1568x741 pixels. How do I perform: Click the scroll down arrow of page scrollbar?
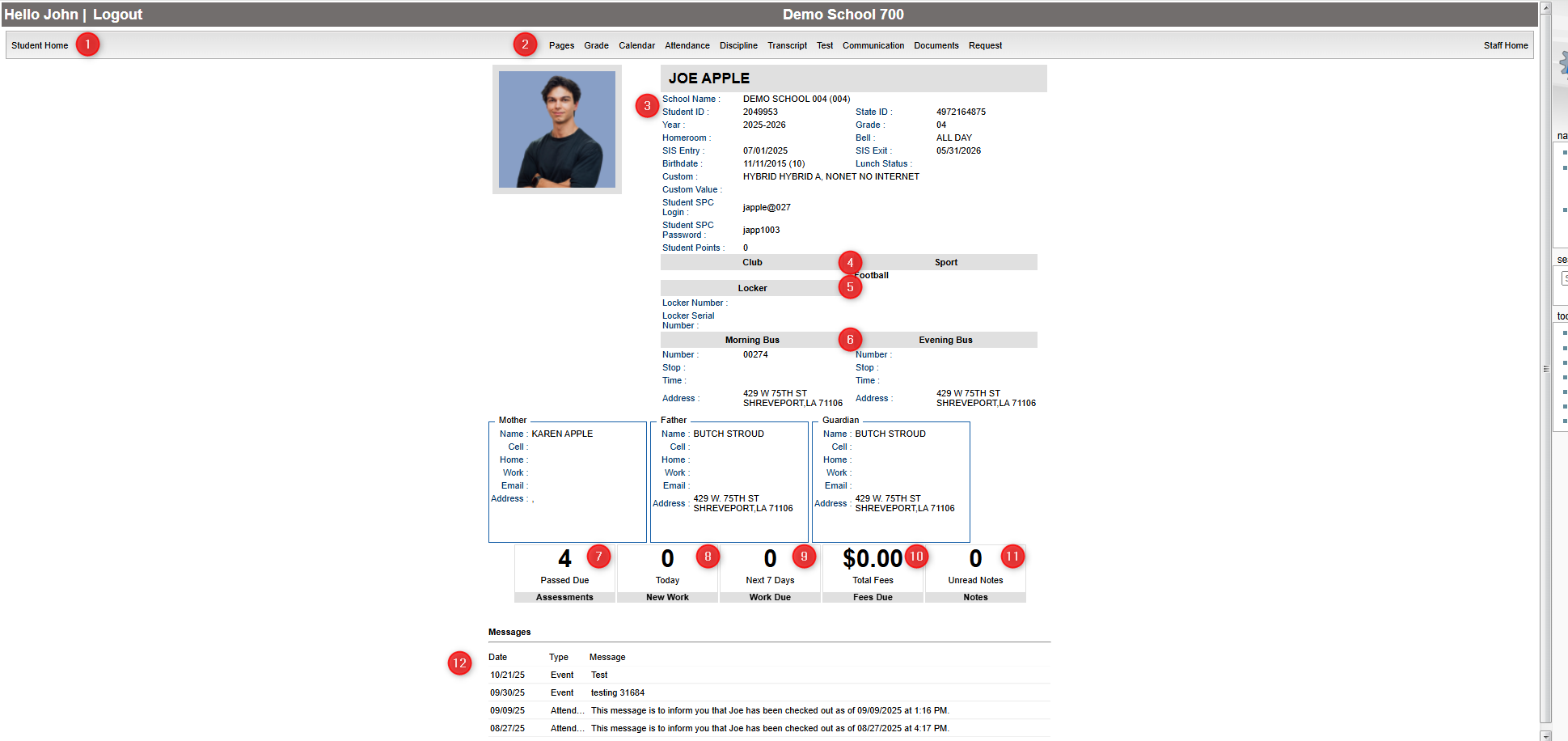pos(1545,735)
